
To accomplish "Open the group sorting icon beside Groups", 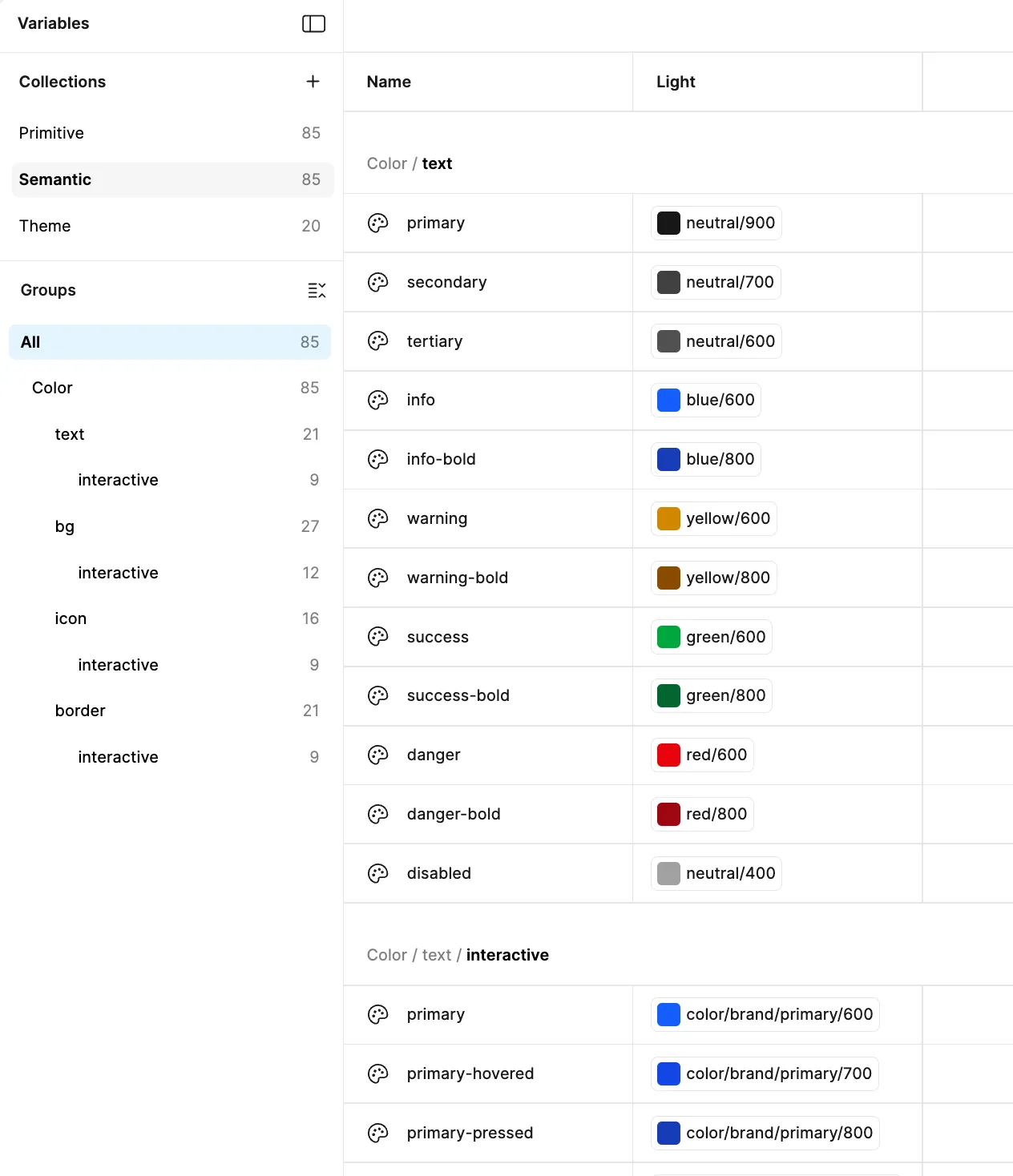I will (x=317, y=290).
